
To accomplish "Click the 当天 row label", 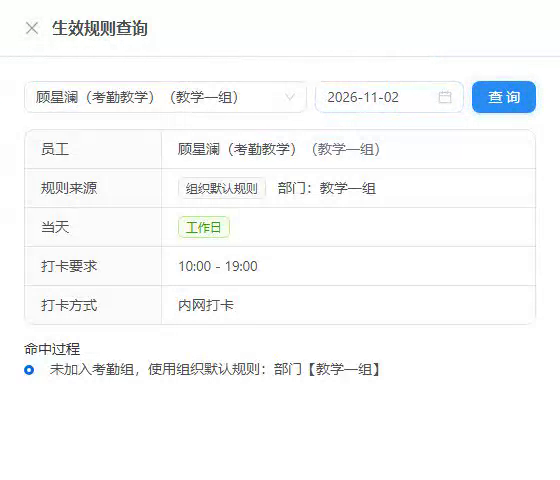I will [x=55, y=227].
